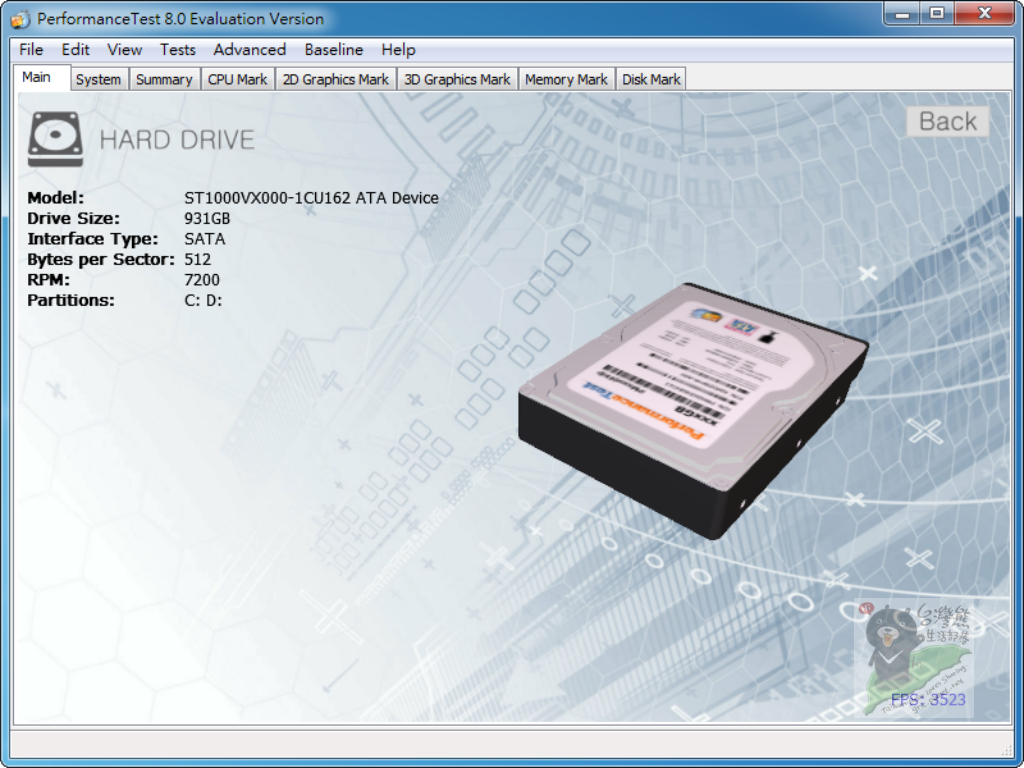Click the Back button
The image size is (1024, 768).
click(948, 121)
